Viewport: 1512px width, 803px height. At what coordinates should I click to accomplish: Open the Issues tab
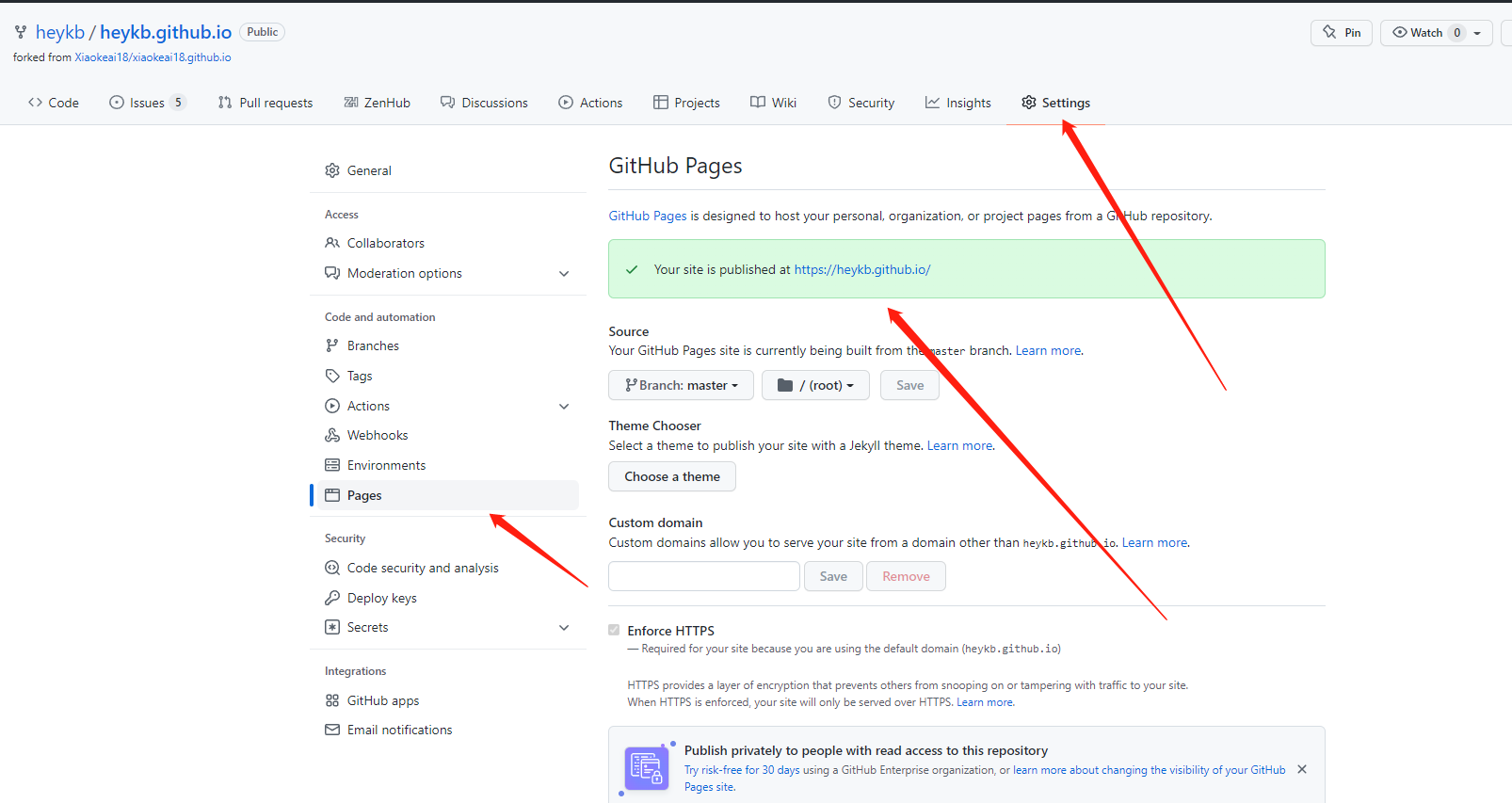[147, 103]
